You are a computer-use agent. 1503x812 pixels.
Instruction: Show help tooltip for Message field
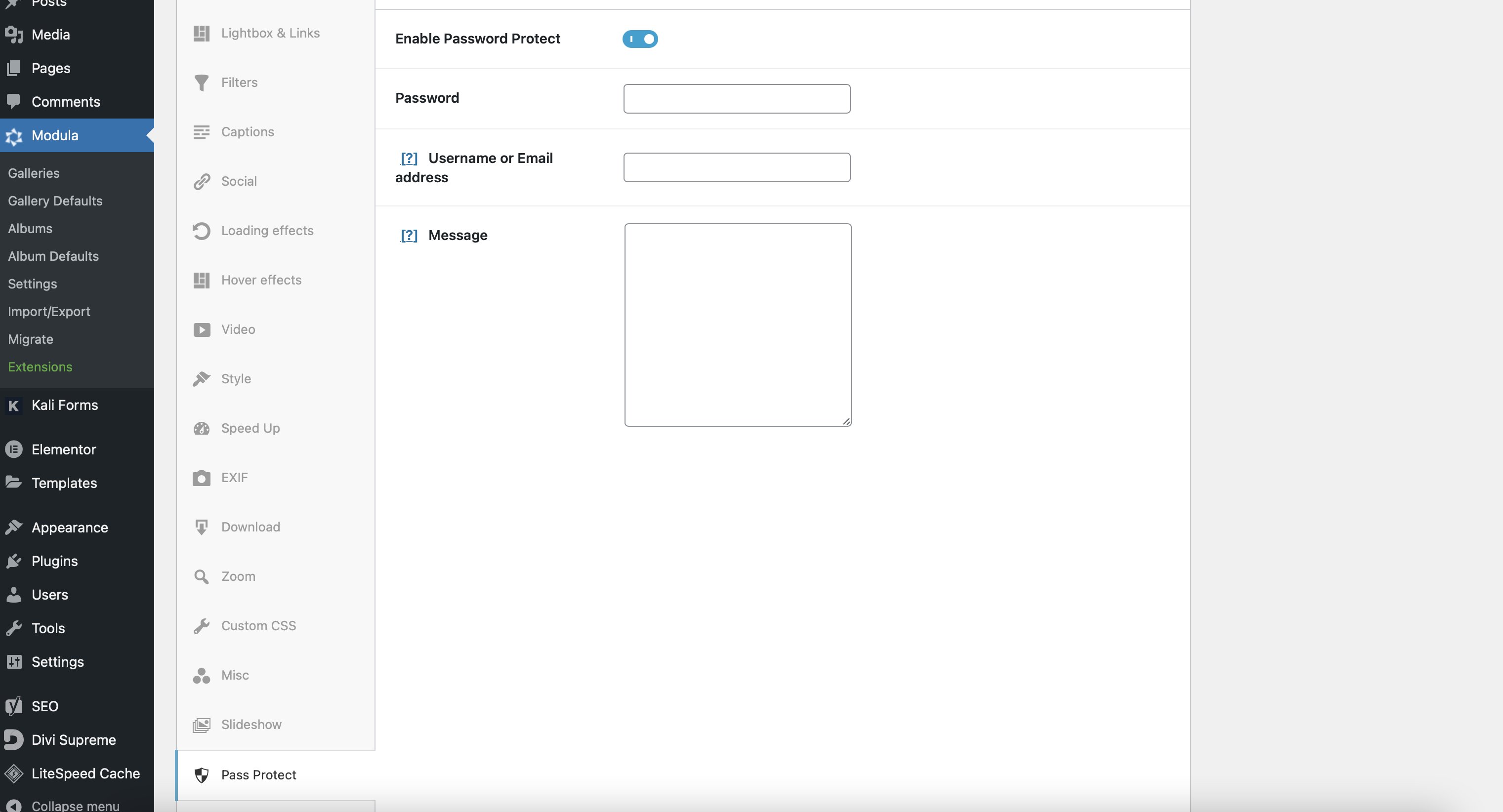[409, 235]
